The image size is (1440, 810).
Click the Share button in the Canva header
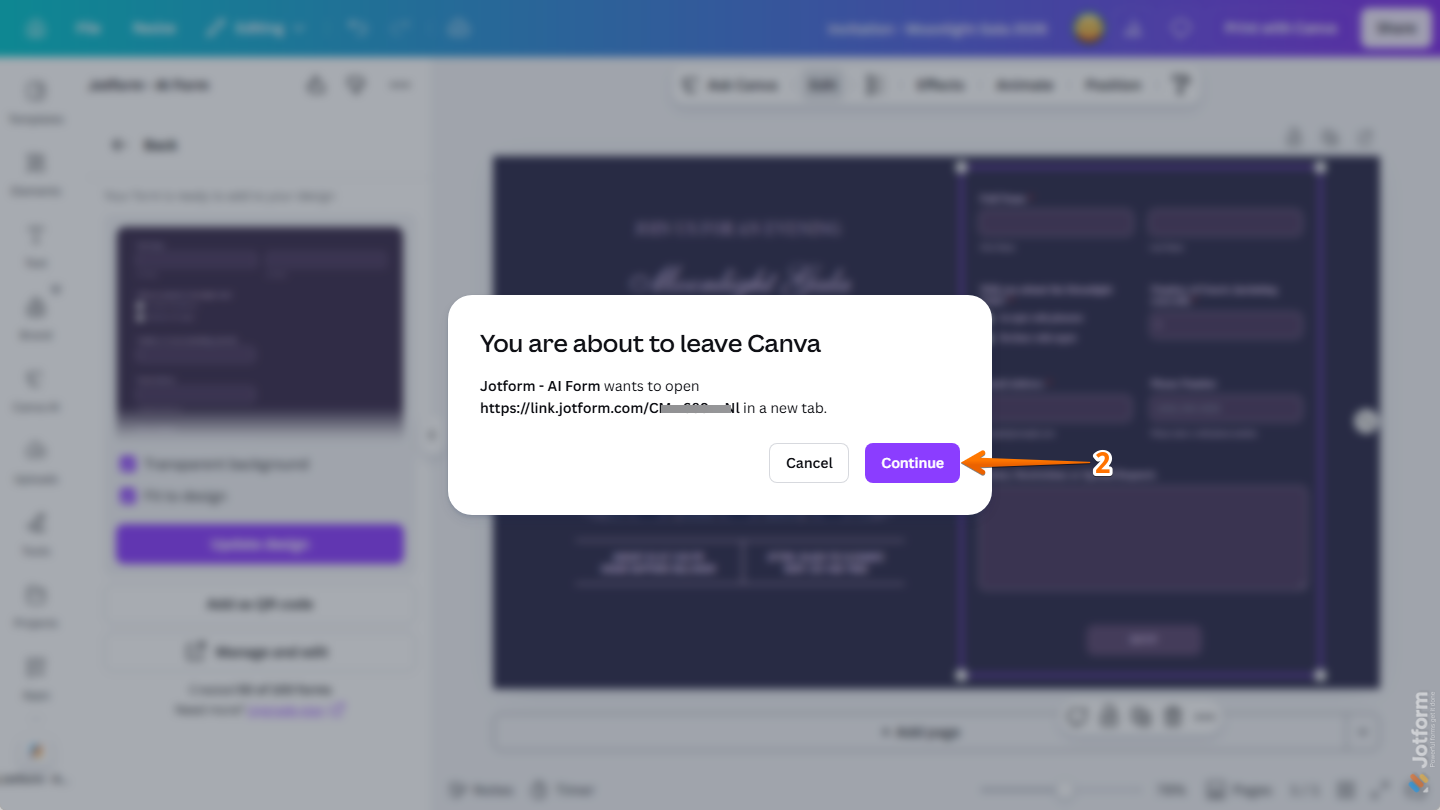(1396, 28)
